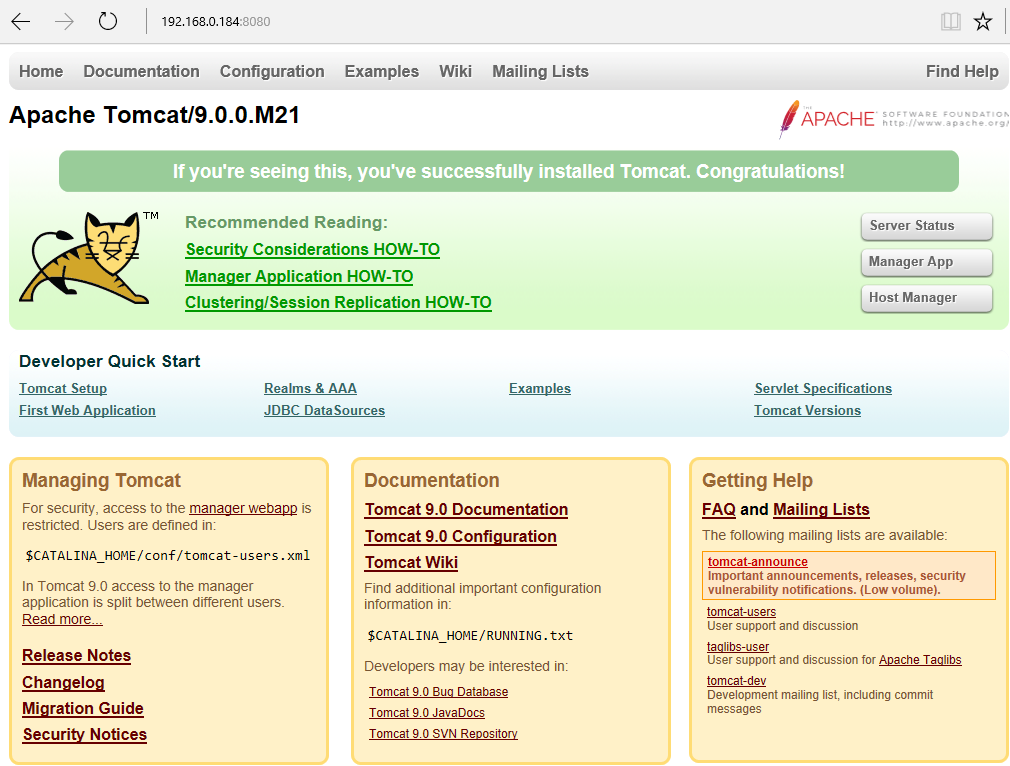Open Tomcat 9.0 JavaDocs link

tap(426, 713)
